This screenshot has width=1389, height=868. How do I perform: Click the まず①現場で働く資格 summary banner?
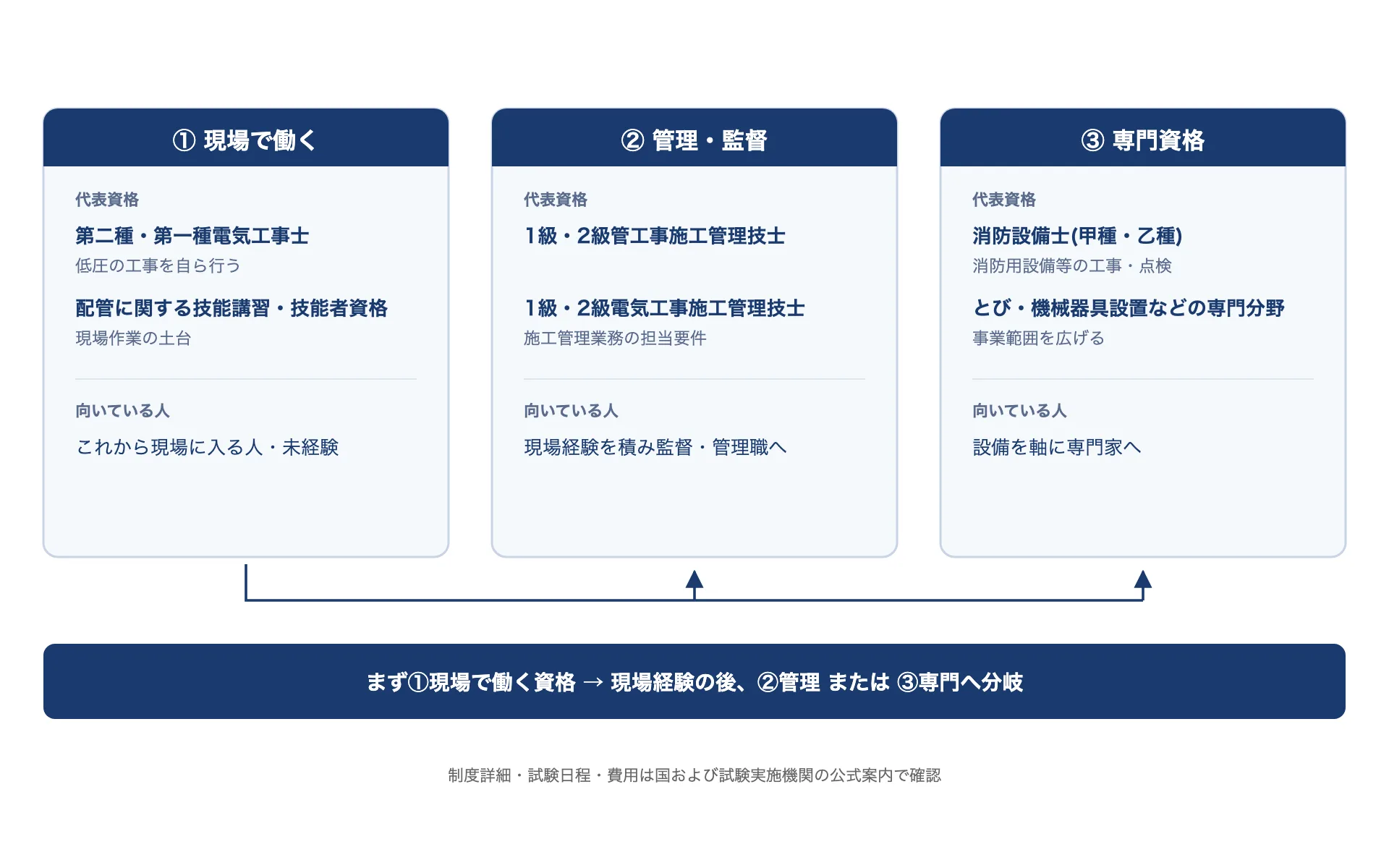(x=694, y=681)
